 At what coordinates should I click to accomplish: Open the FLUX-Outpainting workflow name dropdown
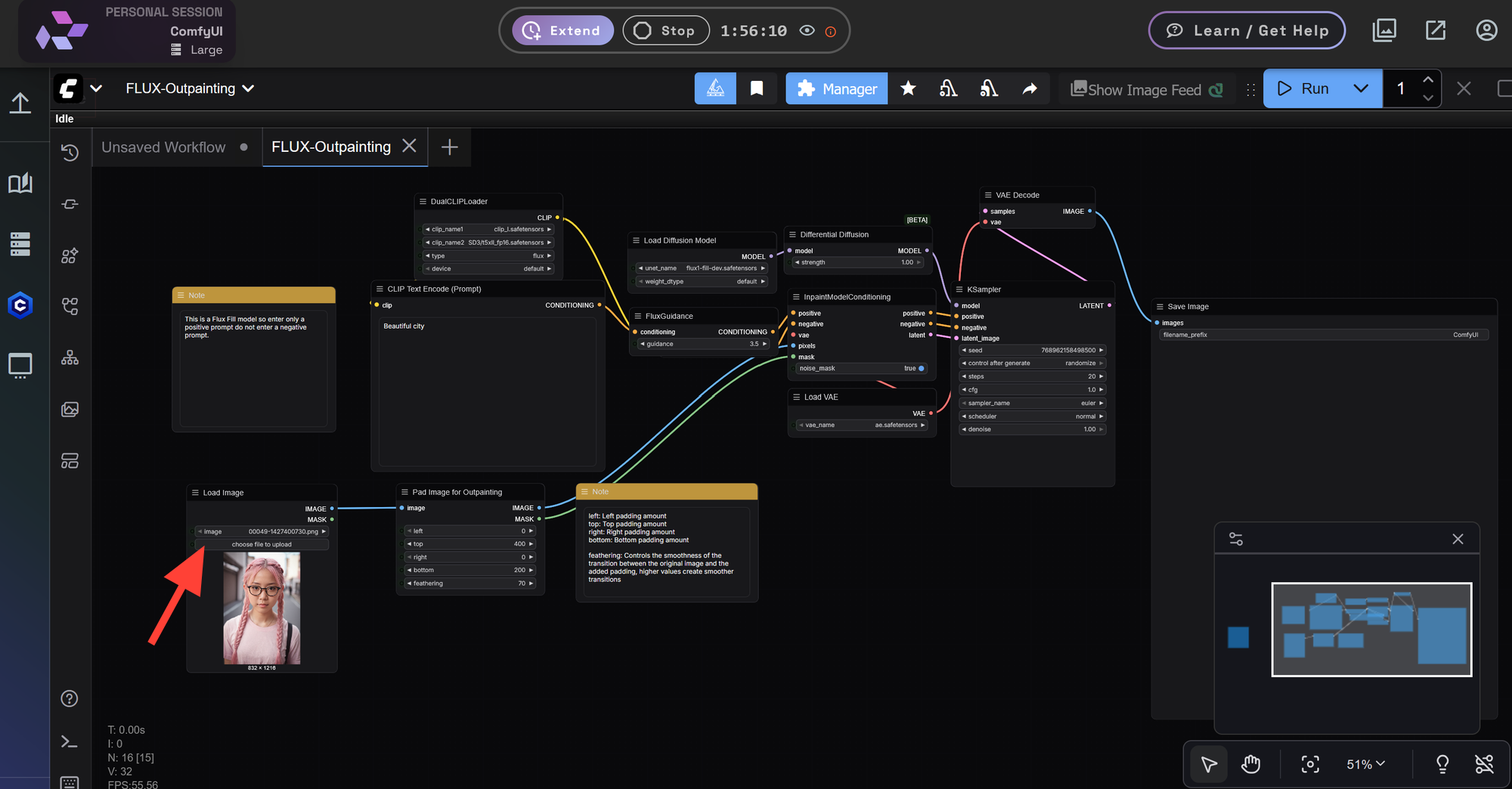click(249, 88)
